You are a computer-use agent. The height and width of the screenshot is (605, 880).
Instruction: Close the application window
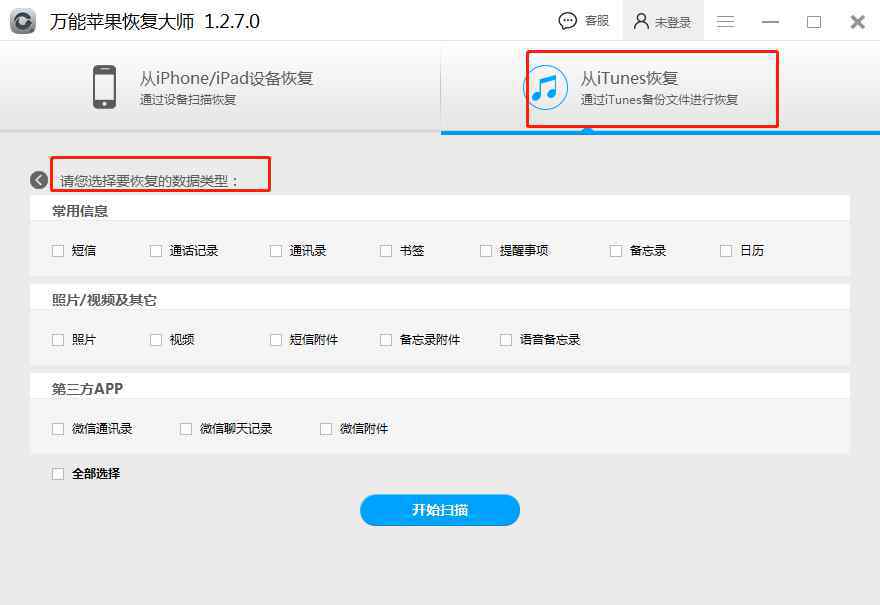click(x=857, y=22)
